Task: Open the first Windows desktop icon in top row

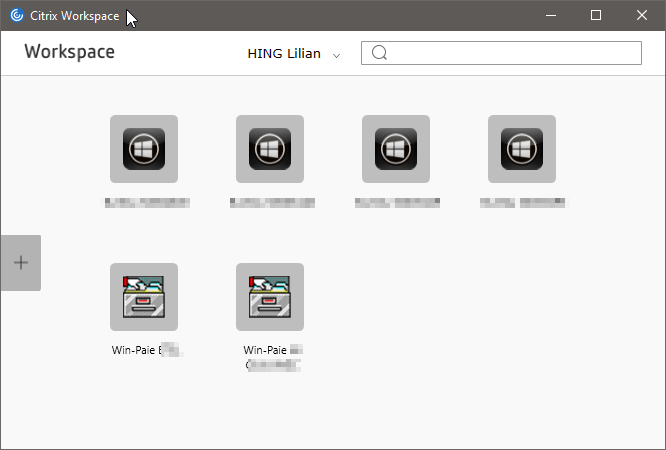Action: pos(143,149)
